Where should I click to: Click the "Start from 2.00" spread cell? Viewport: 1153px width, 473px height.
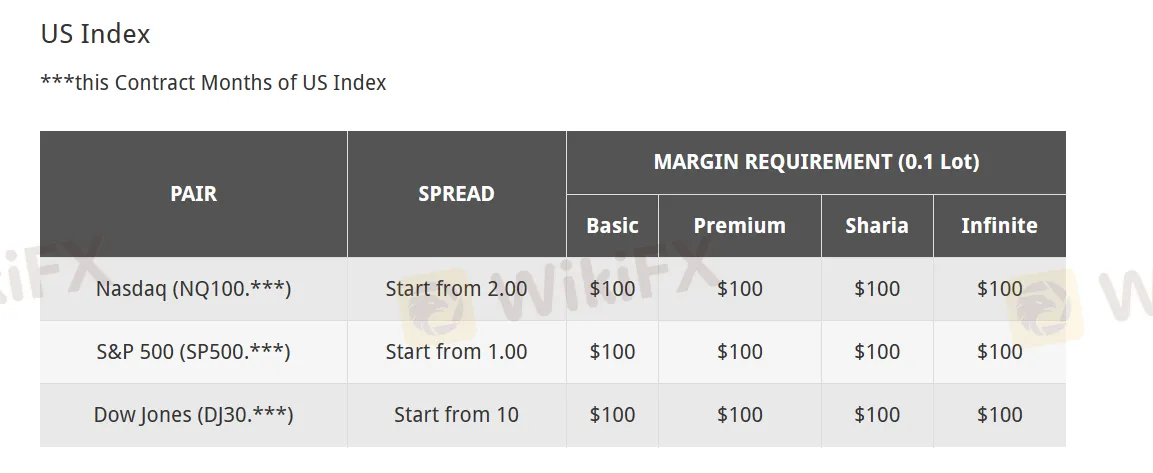point(456,289)
